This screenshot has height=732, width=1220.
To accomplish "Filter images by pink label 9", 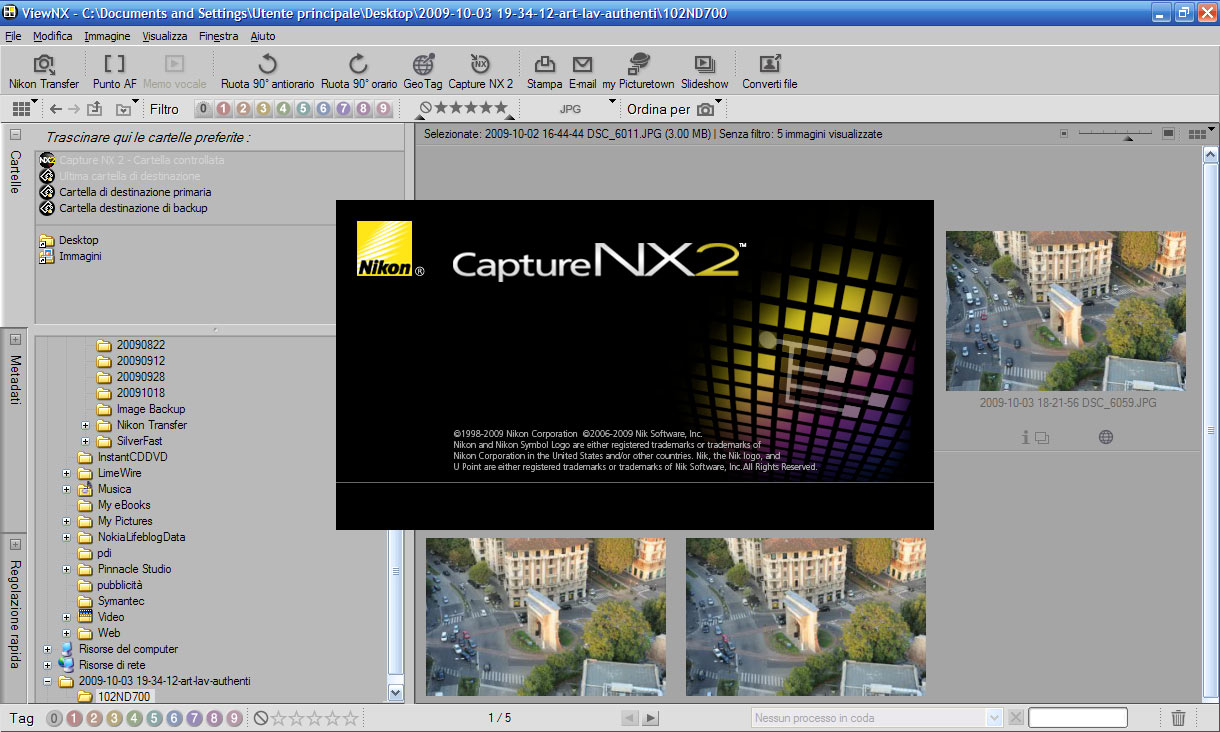I will tap(383, 109).
